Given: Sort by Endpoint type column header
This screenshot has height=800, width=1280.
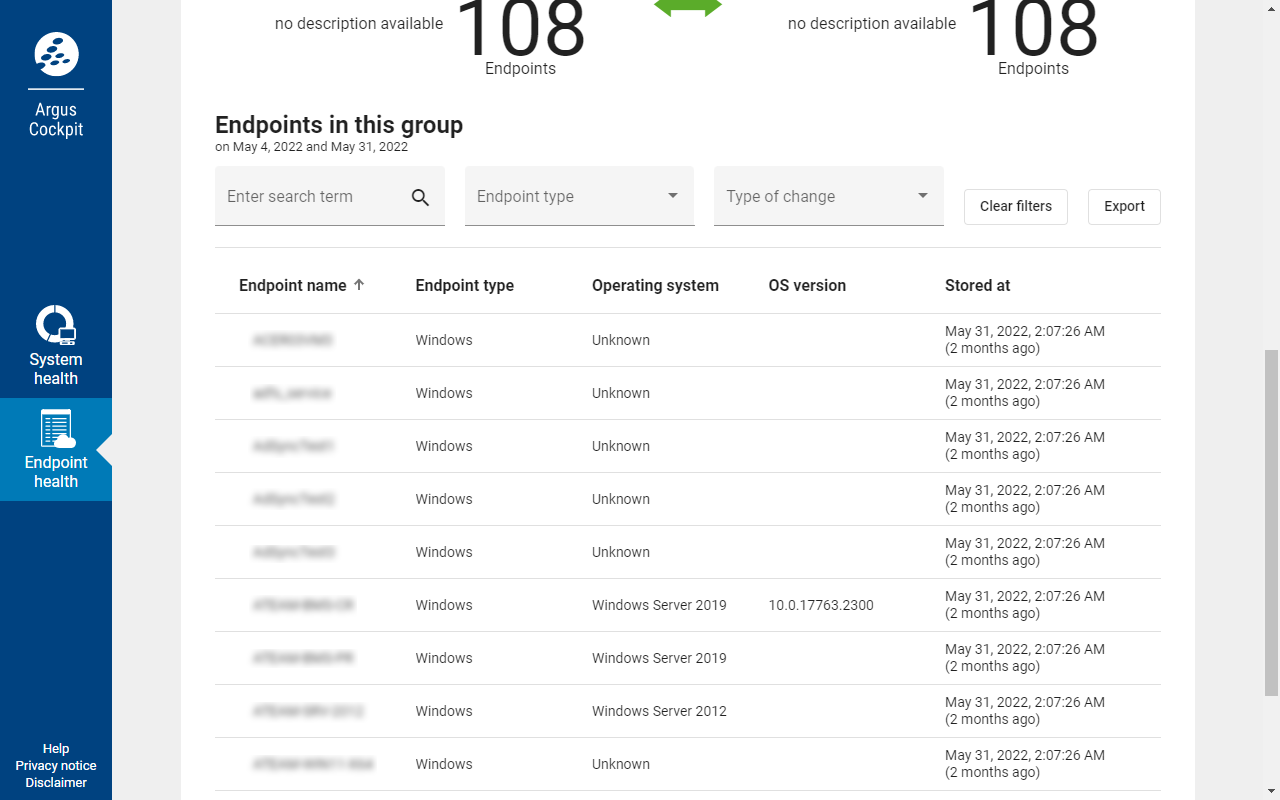Looking at the screenshot, I should pos(464,285).
